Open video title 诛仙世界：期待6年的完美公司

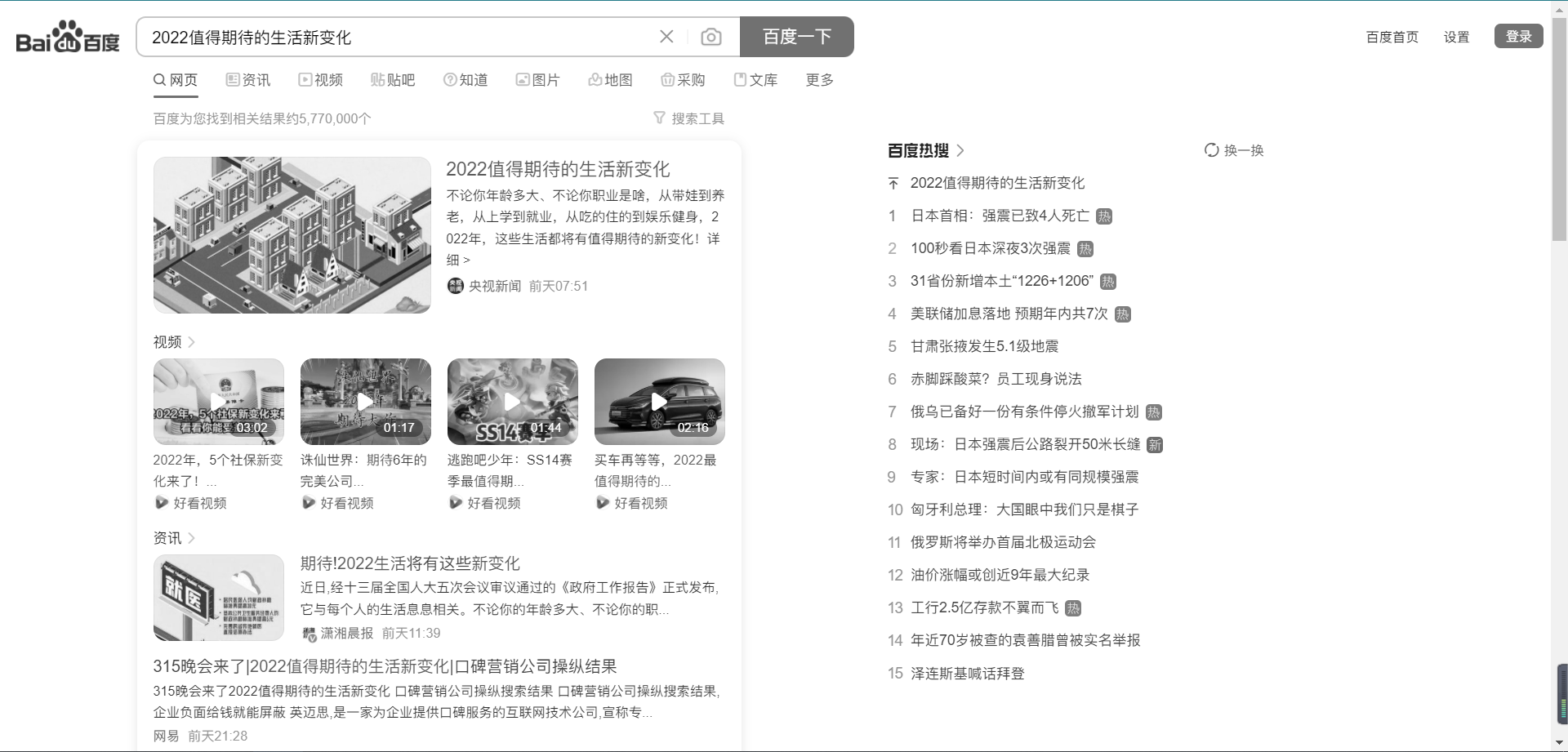click(x=363, y=470)
